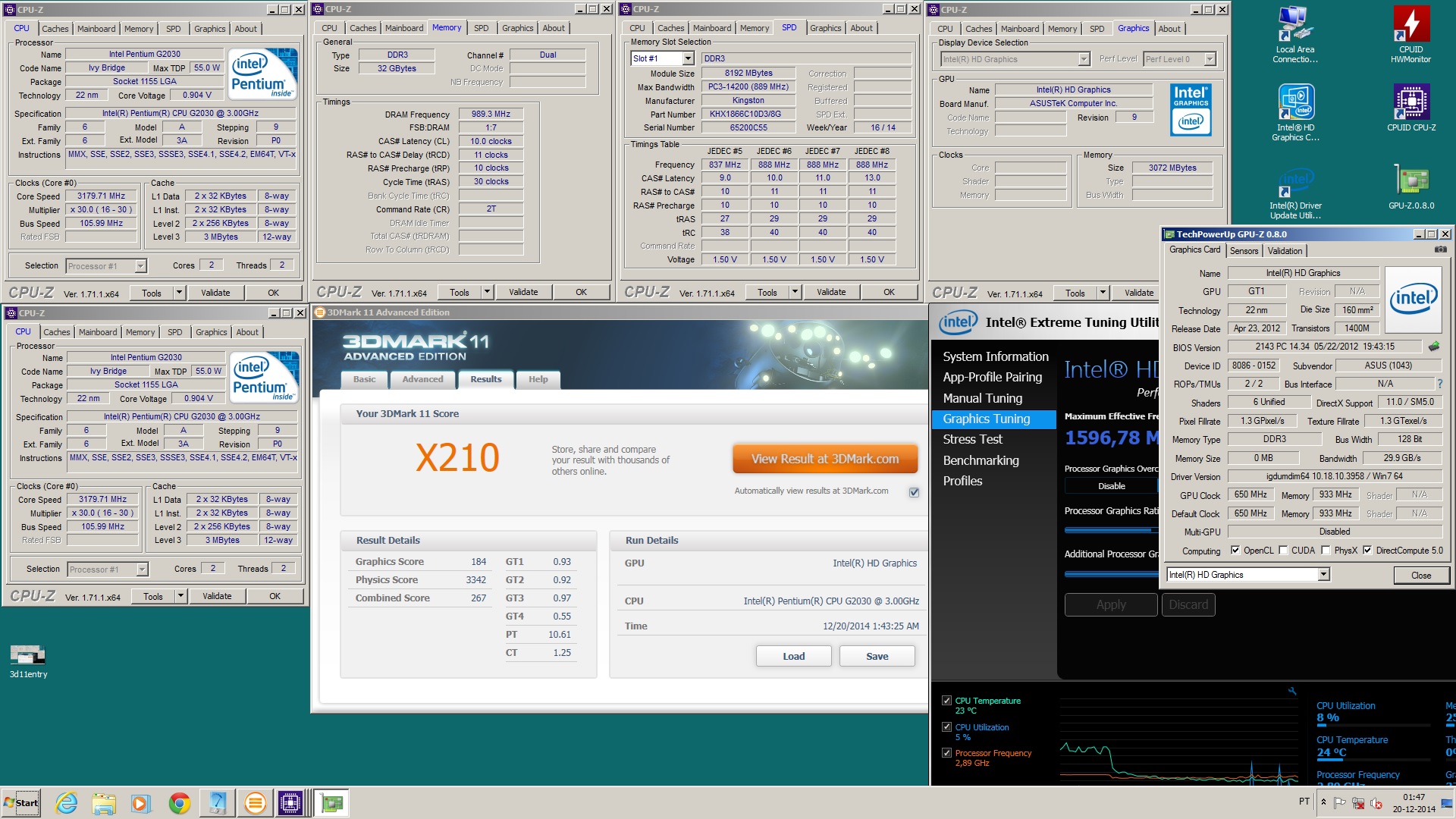Click Intel logo in GPU-Z window
Screen dimensions: 1456x819
click(1413, 300)
